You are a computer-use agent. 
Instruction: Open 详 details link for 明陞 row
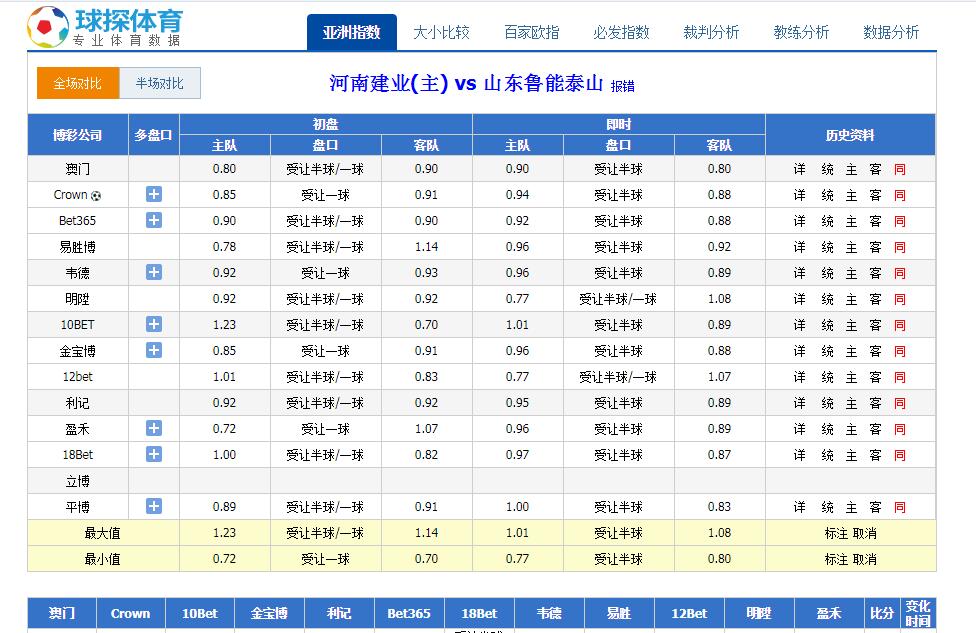[800, 299]
